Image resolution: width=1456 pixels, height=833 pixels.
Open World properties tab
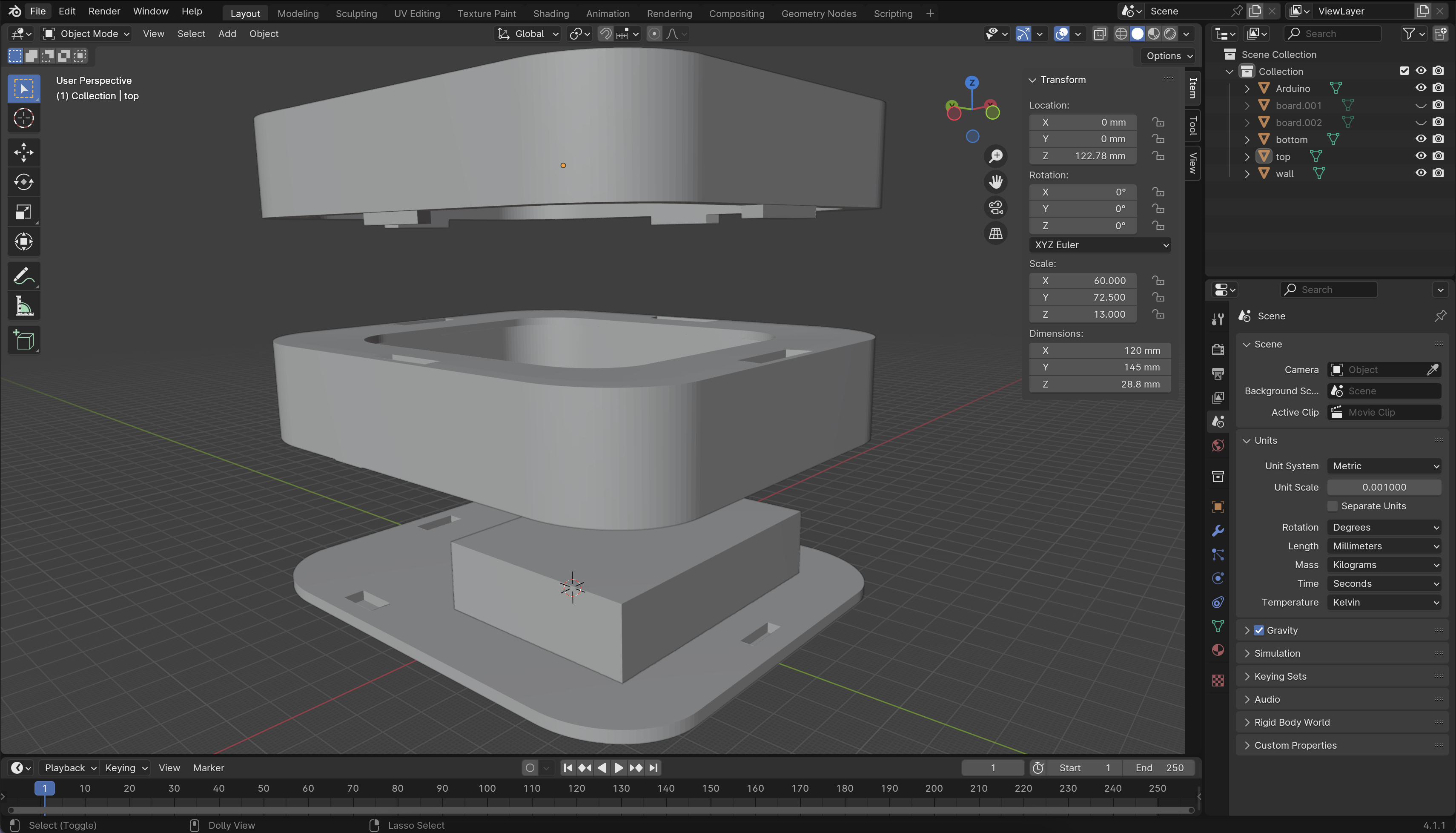pos(1218,446)
